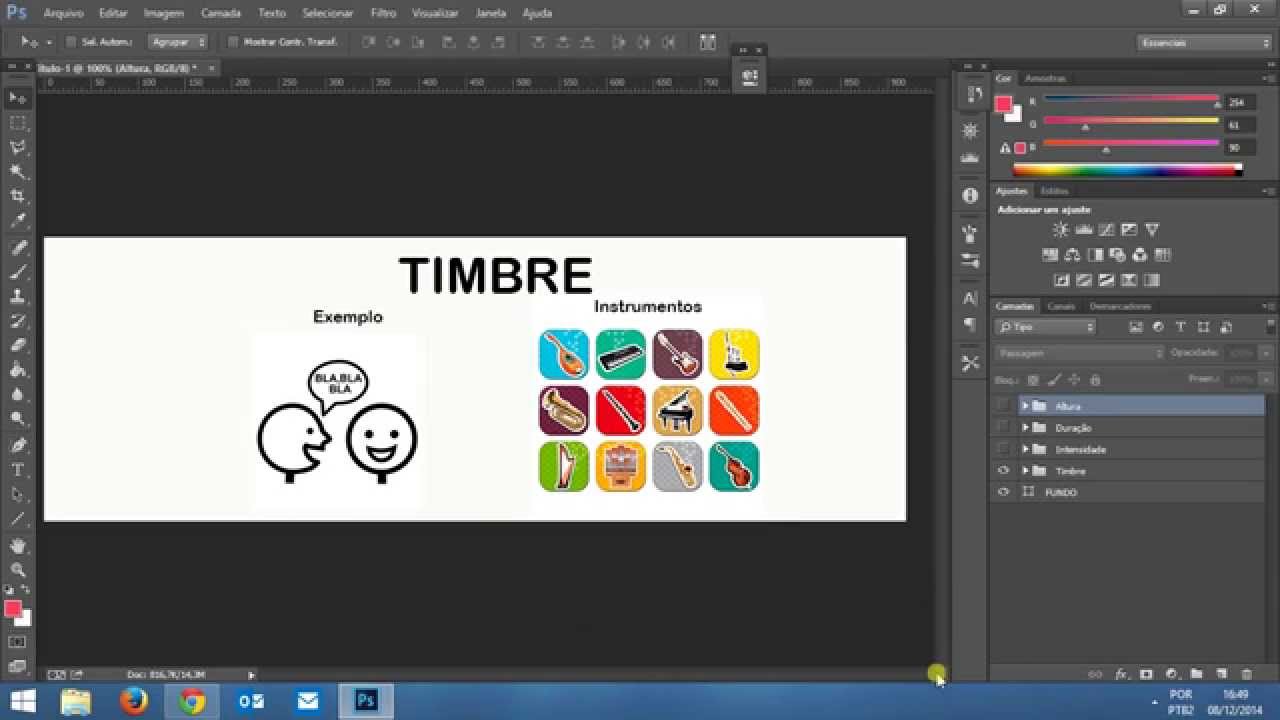Screen dimensions: 1280x720
Task: Click the Windows Start button
Action: tap(22, 702)
